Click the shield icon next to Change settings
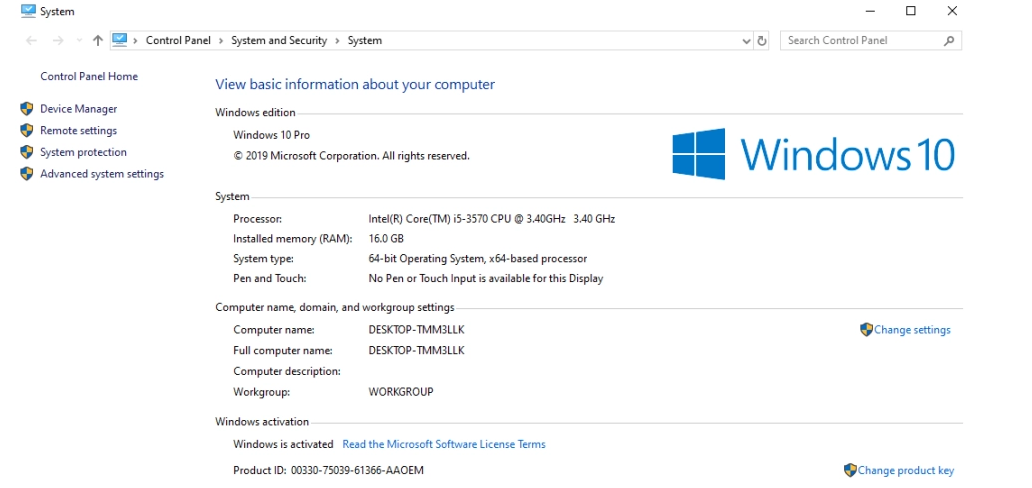The width and height of the screenshot is (1032, 488). click(x=866, y=330)
